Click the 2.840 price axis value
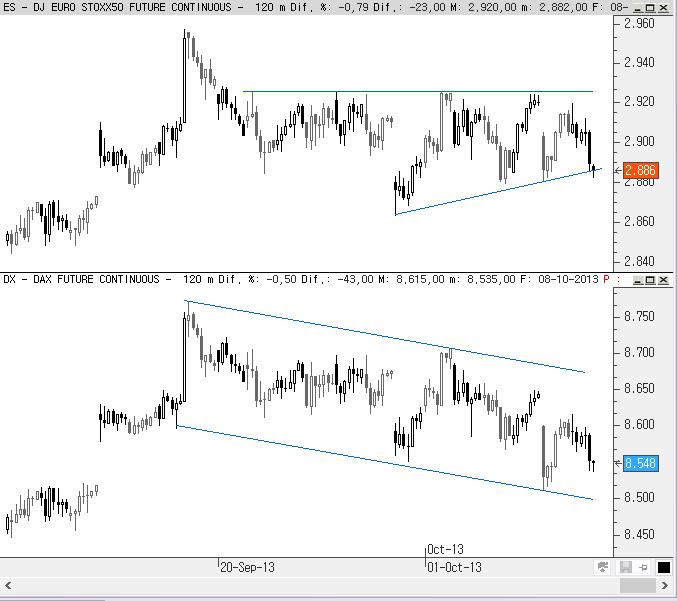Image resolution: width=677 pixels, height=601 pixels. (x=639, y=261)
